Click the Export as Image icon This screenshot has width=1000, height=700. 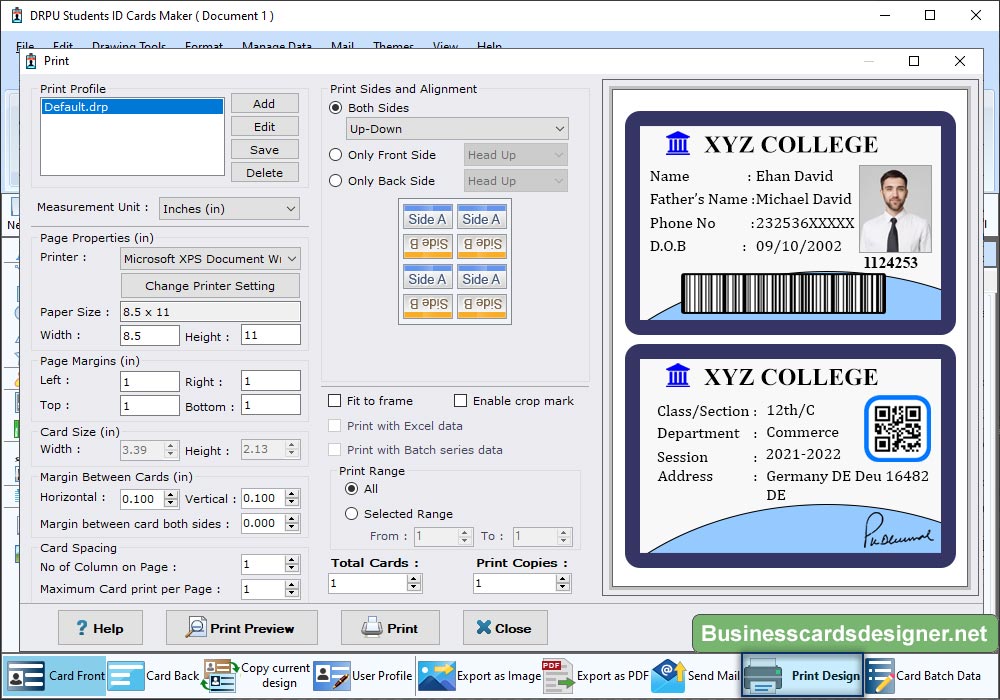coord(436,676)
